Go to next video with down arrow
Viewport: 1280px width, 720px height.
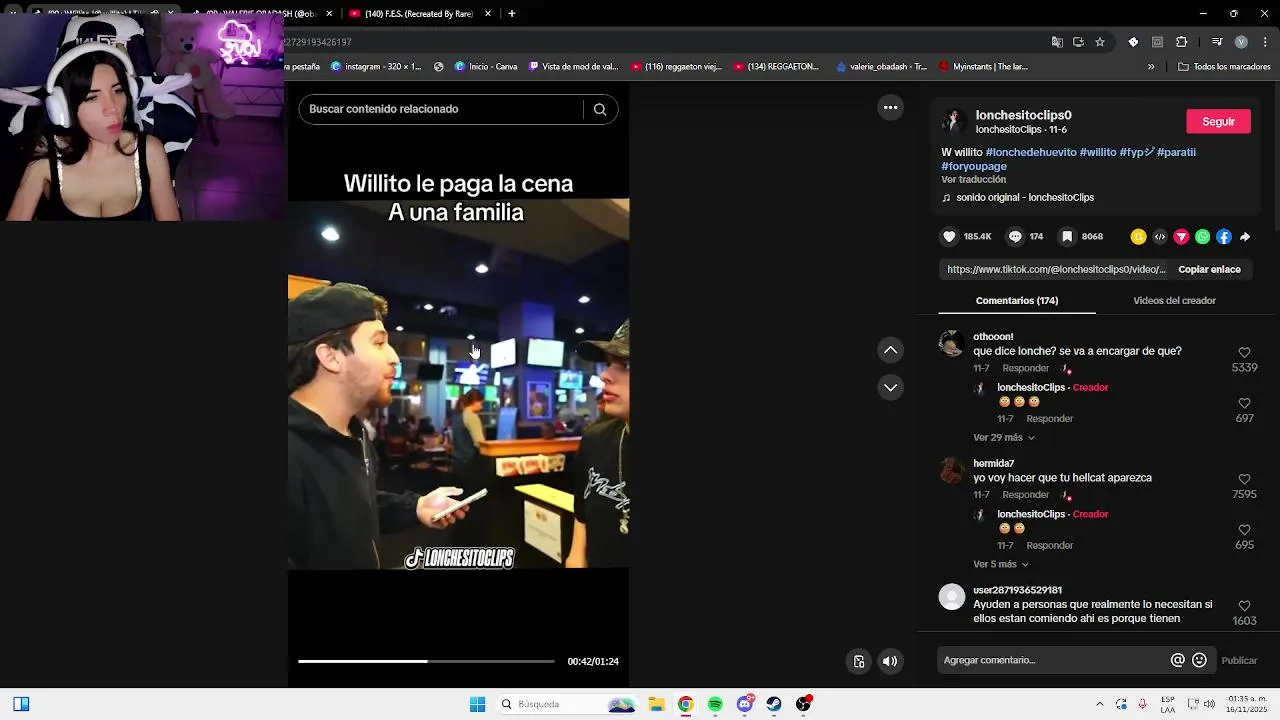(890, 387)
